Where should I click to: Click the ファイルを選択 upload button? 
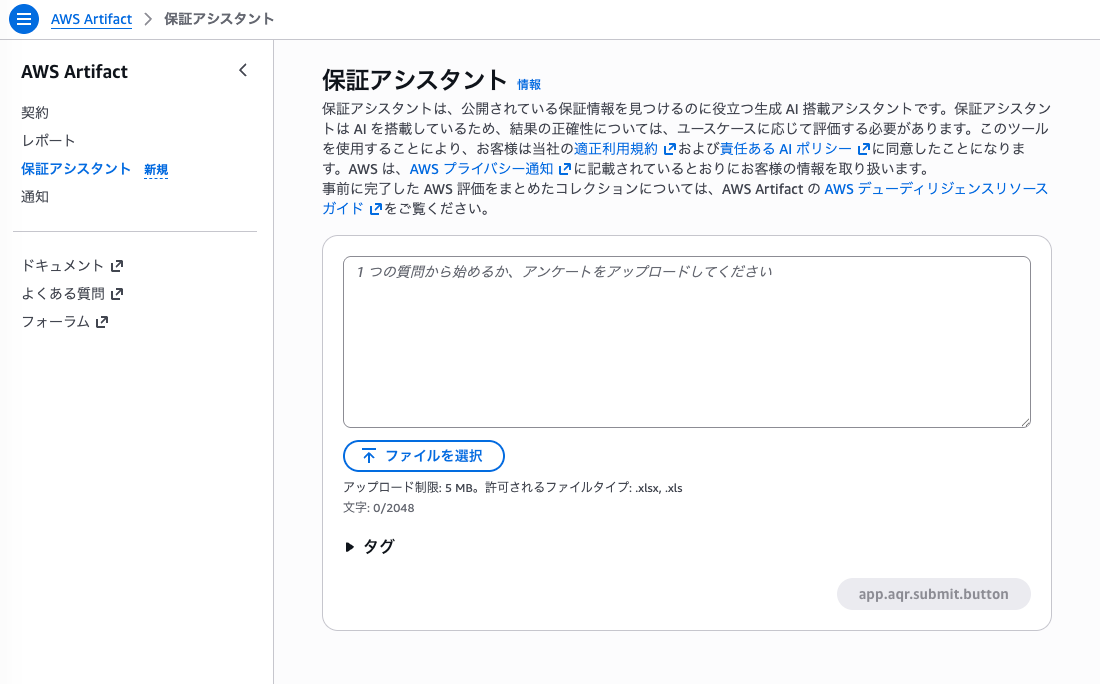point(424,456)
